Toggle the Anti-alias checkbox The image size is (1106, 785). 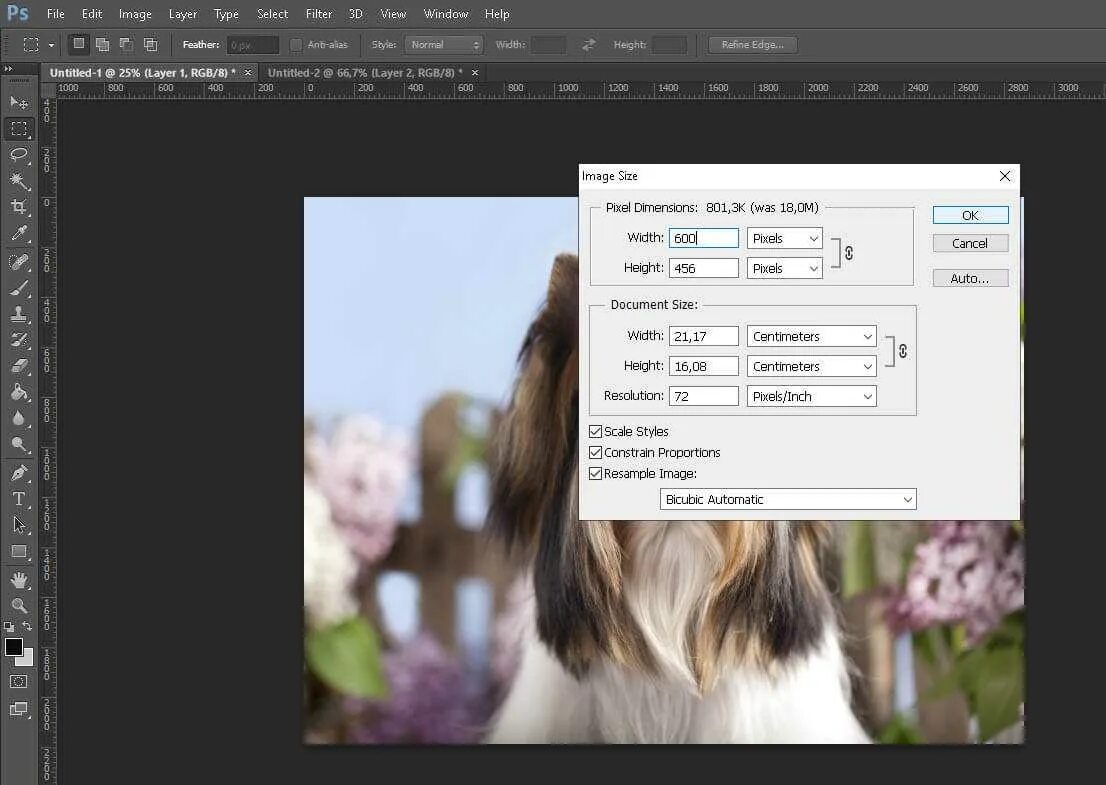pos(296,45)
